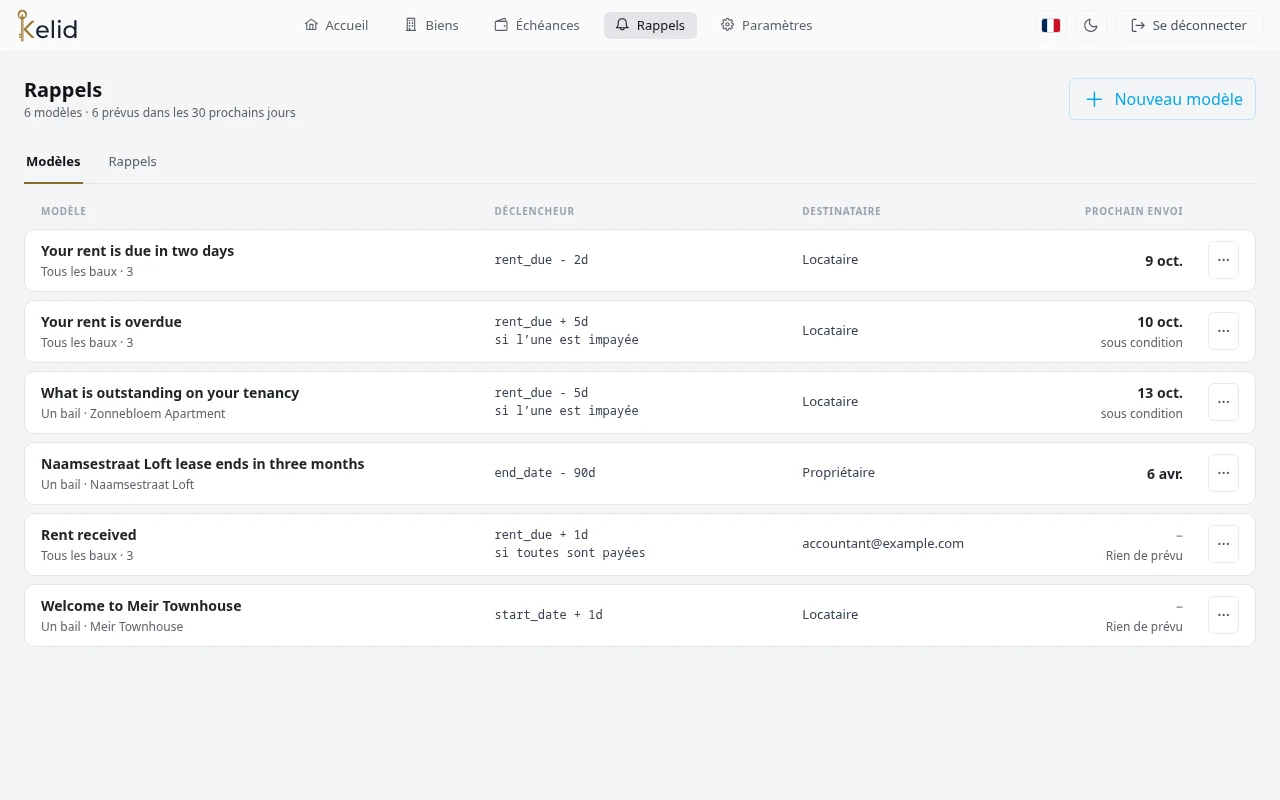Open the ellipsis menu for 'Welcome to Meir Townhouse'
The image size is (1280, 800).
click(x=1223, y=615)
